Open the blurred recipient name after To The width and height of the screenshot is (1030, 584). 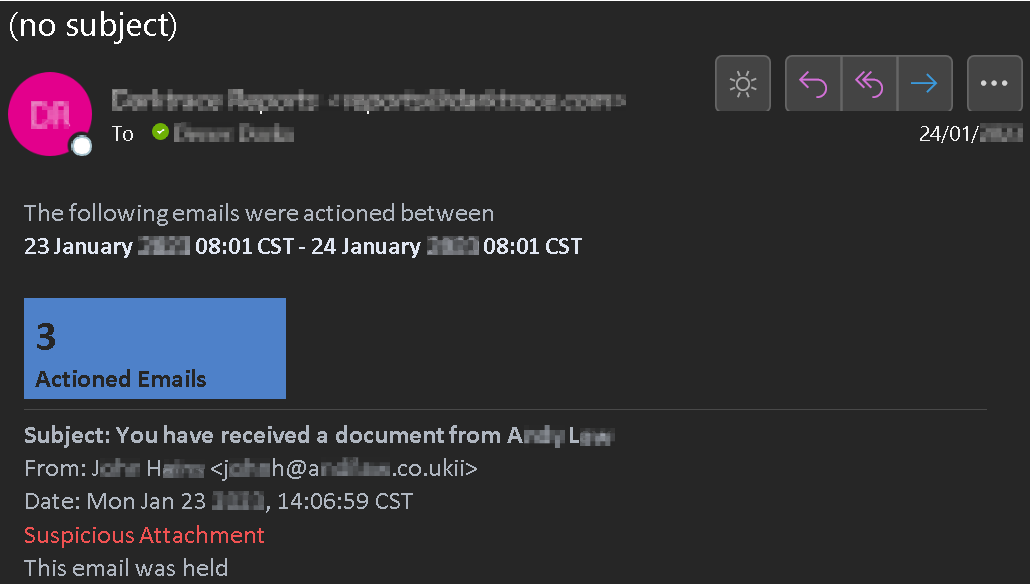pos(233,133)
